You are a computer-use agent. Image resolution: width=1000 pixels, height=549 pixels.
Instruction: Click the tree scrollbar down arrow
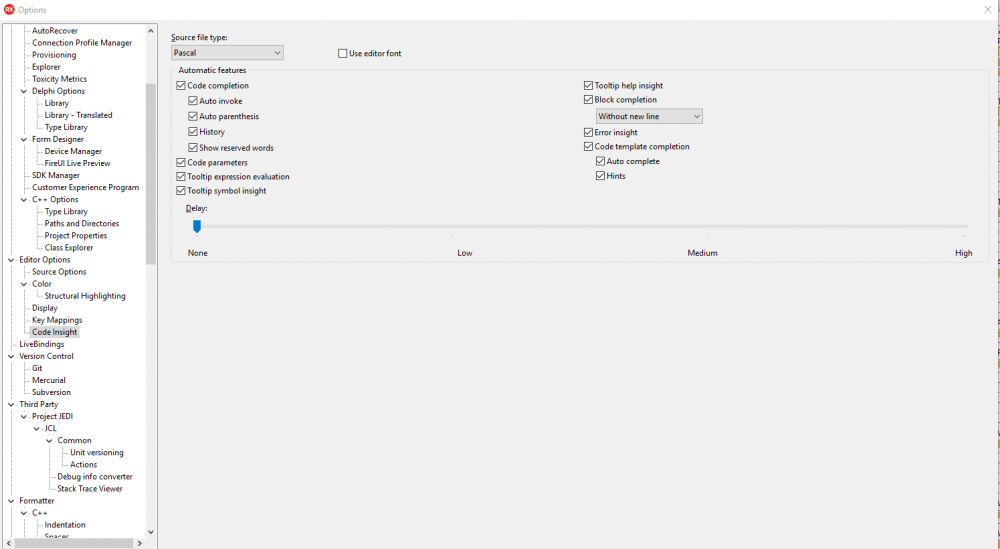[x=151, y=532]
